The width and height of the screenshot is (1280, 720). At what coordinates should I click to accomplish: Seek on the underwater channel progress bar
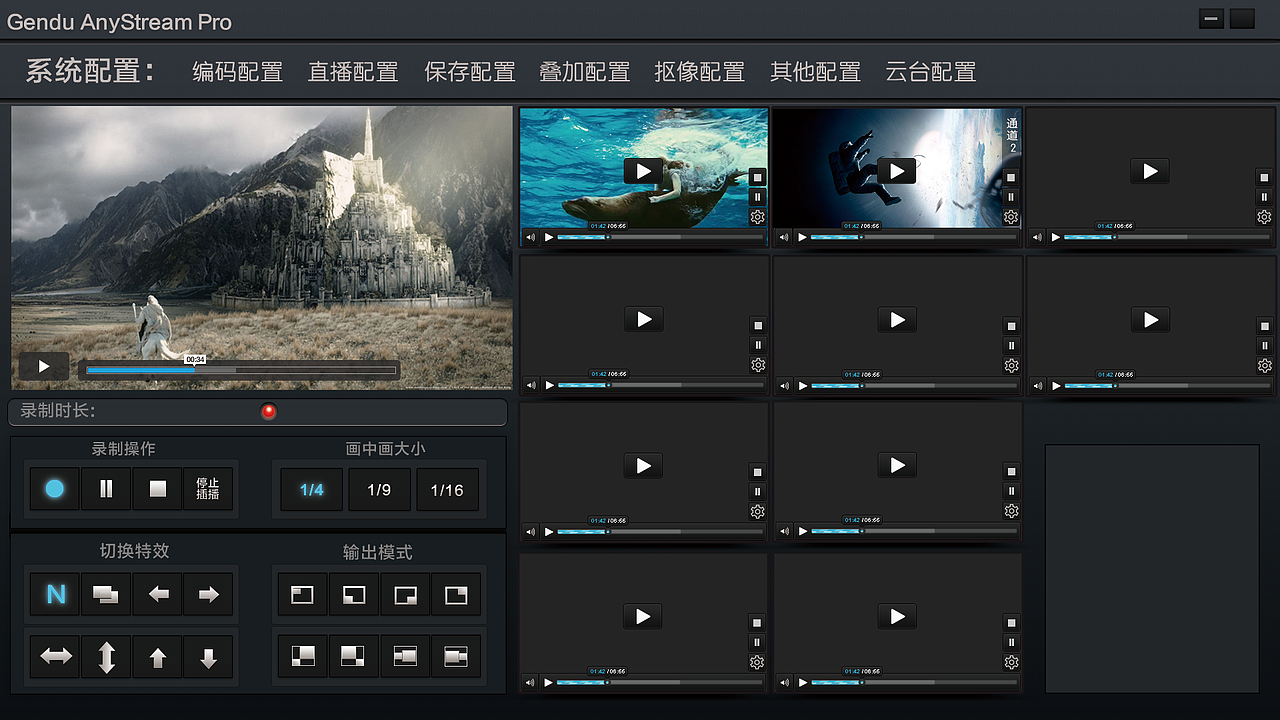(660, 238)
